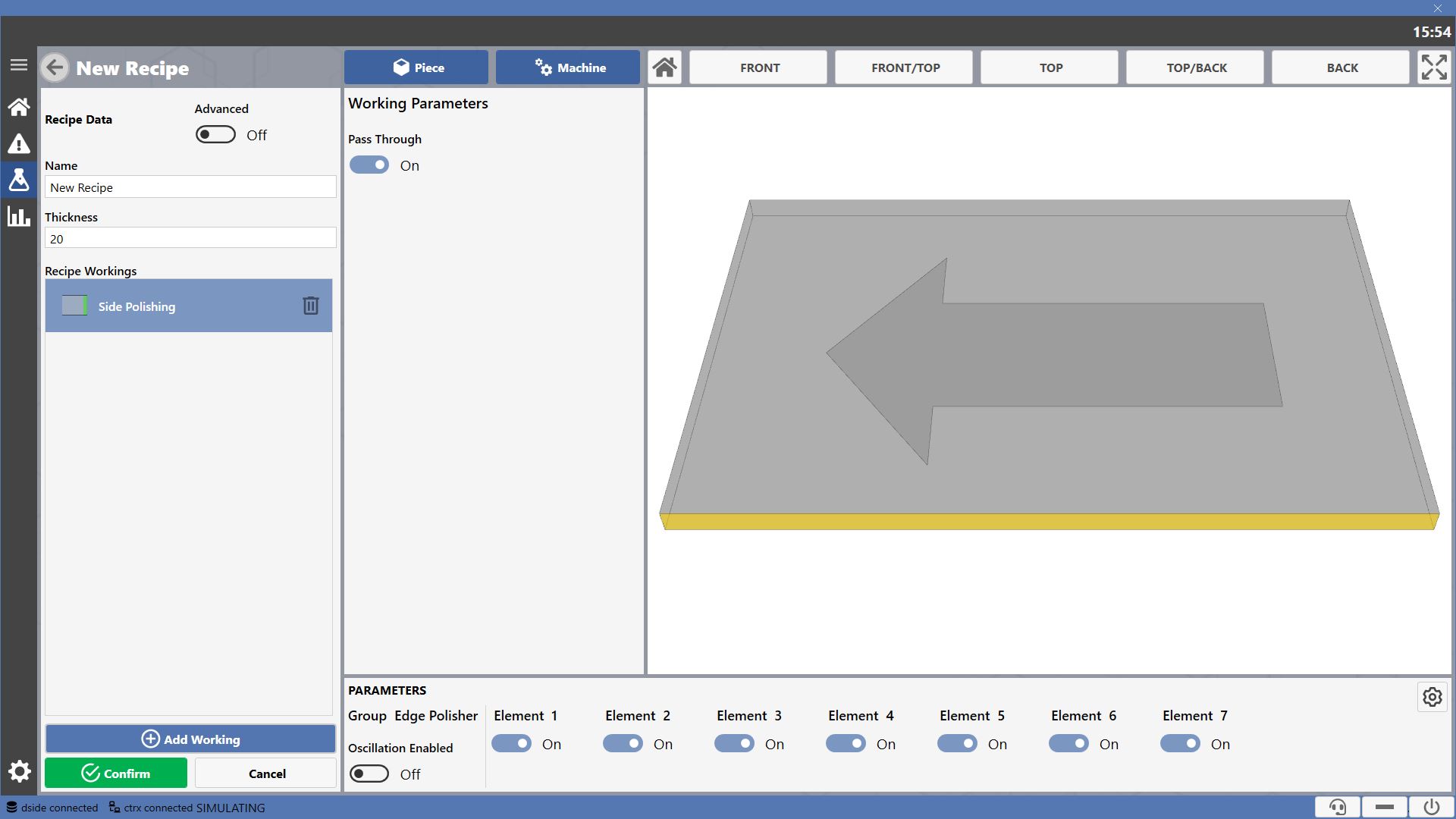This screenshot has width=1456, height=819.
Task: Turn off the Element 7 switch
Action: [x=1180, y=743]
